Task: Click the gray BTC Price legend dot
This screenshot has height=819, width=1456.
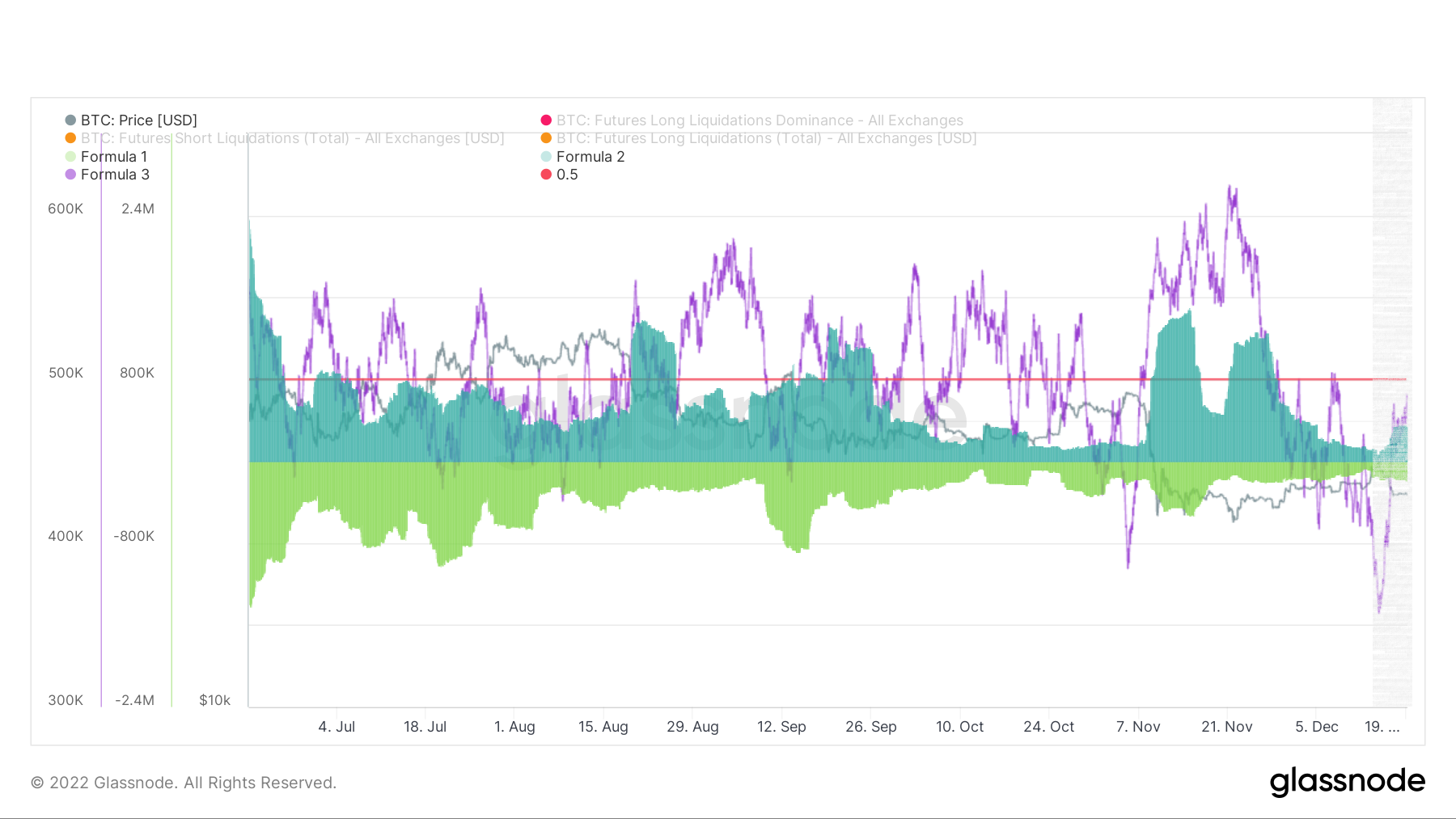Action: pyautogui.click(x=70, y=120)
